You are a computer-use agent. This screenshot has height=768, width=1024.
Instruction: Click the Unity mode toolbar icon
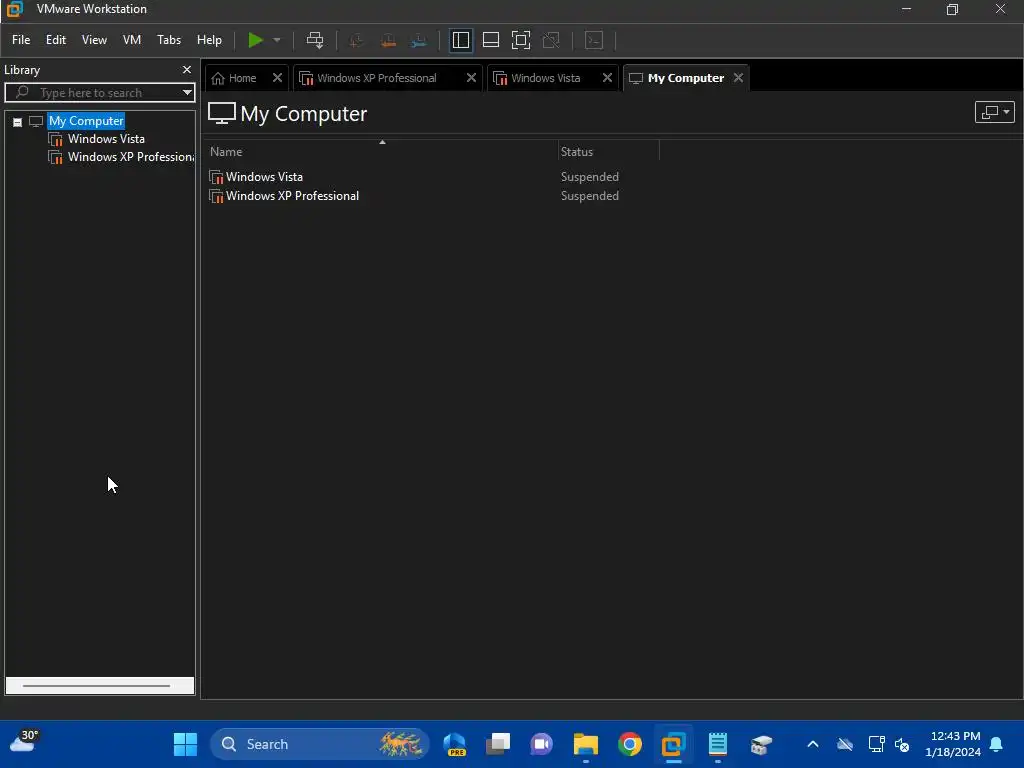(x=551, y=40)
